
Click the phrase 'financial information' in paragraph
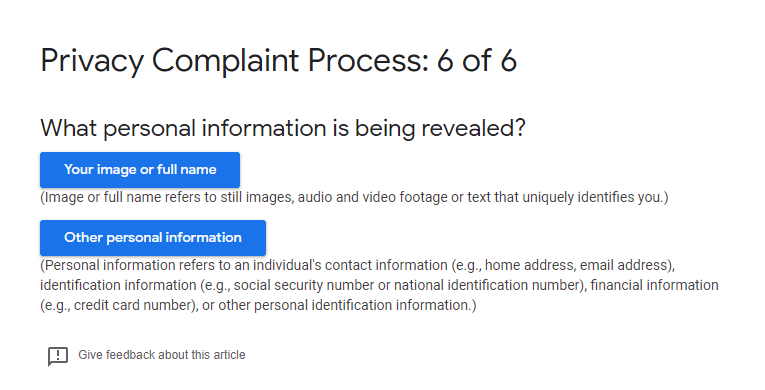point(655,285)
